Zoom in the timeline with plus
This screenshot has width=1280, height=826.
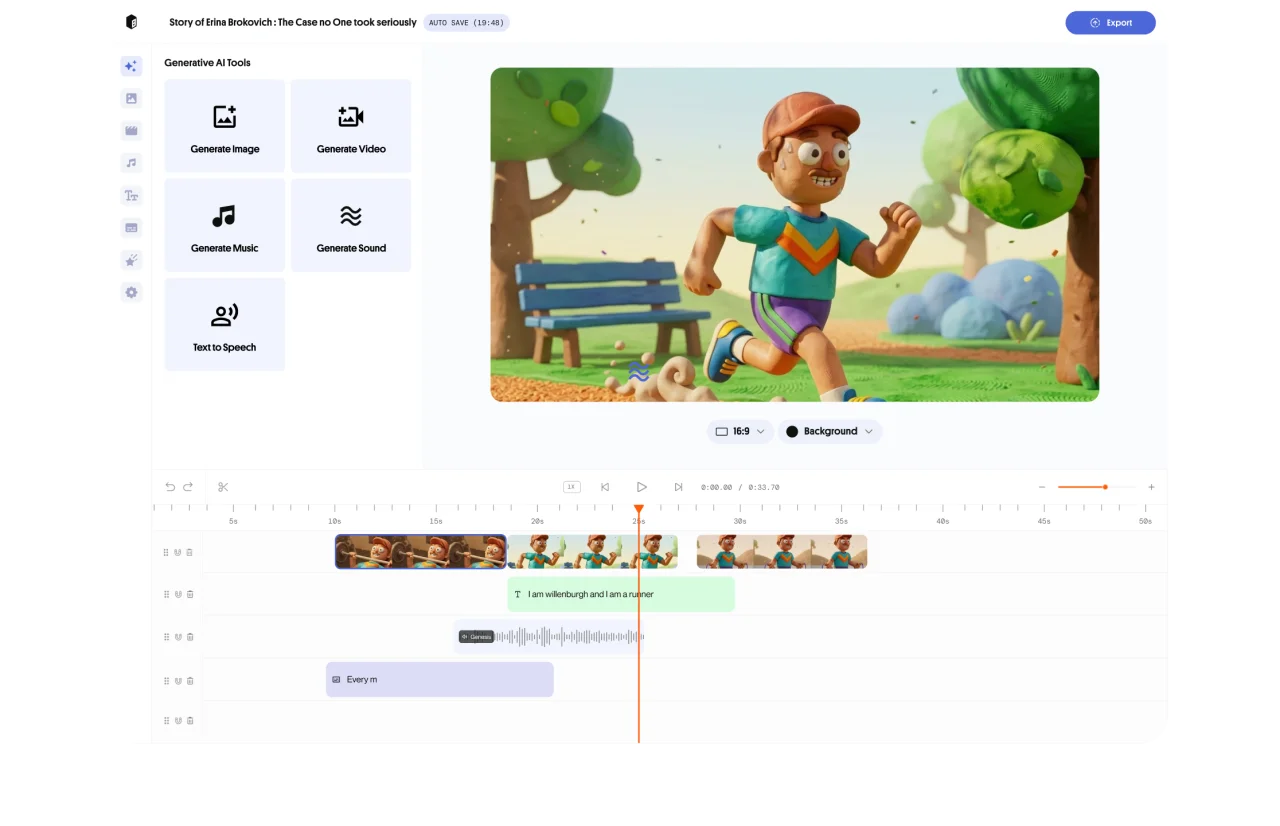1151,487
